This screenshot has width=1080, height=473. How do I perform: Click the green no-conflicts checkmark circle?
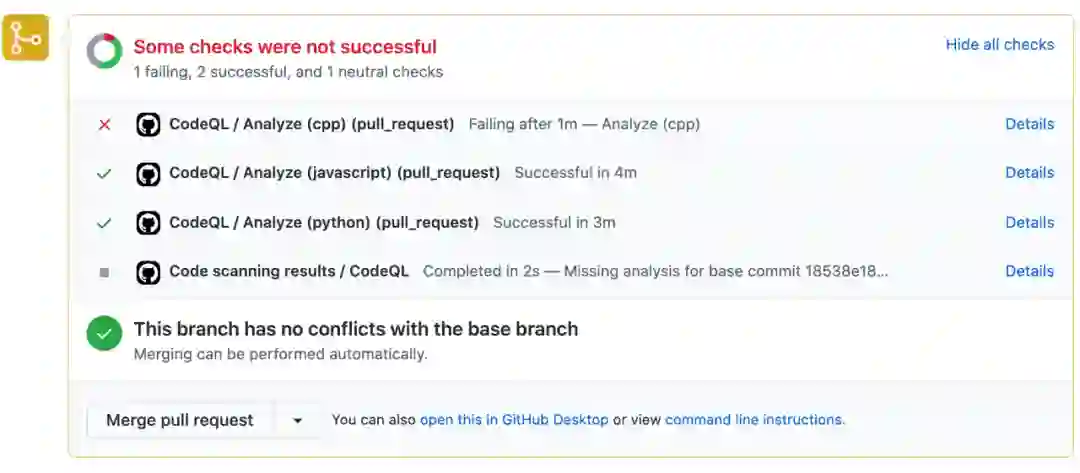click(104, 333)
